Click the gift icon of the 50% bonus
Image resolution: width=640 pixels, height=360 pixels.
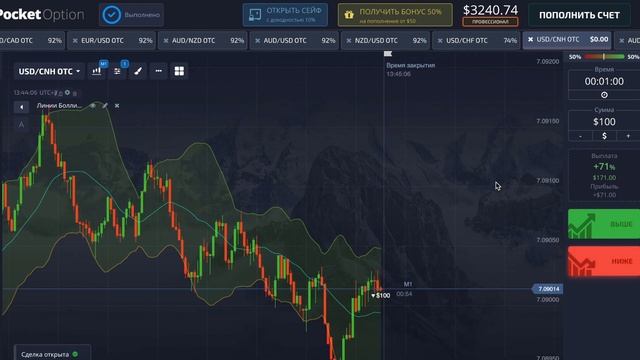pyautogui.click(x=349, y=15)
